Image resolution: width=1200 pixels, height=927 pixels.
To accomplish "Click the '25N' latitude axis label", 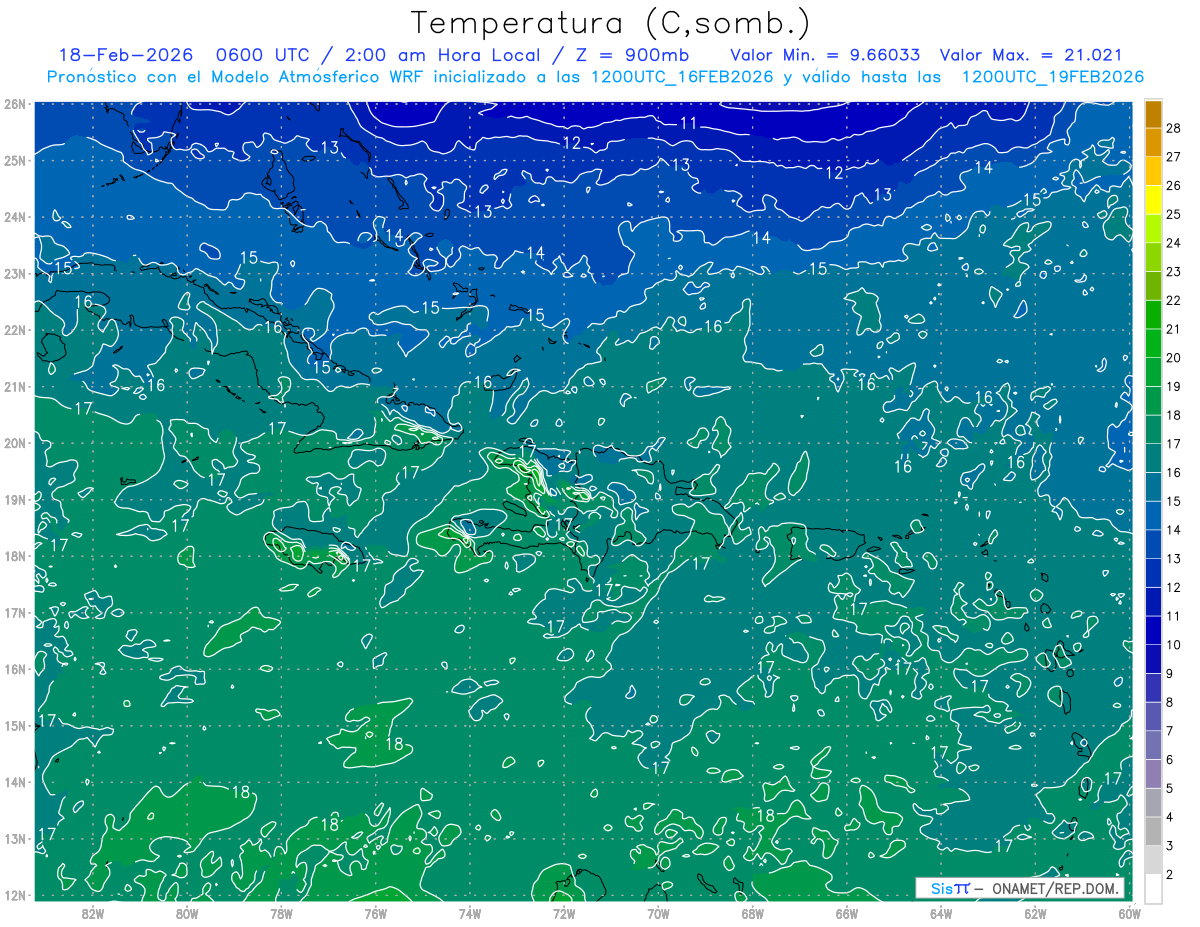I will coord(15,160).
